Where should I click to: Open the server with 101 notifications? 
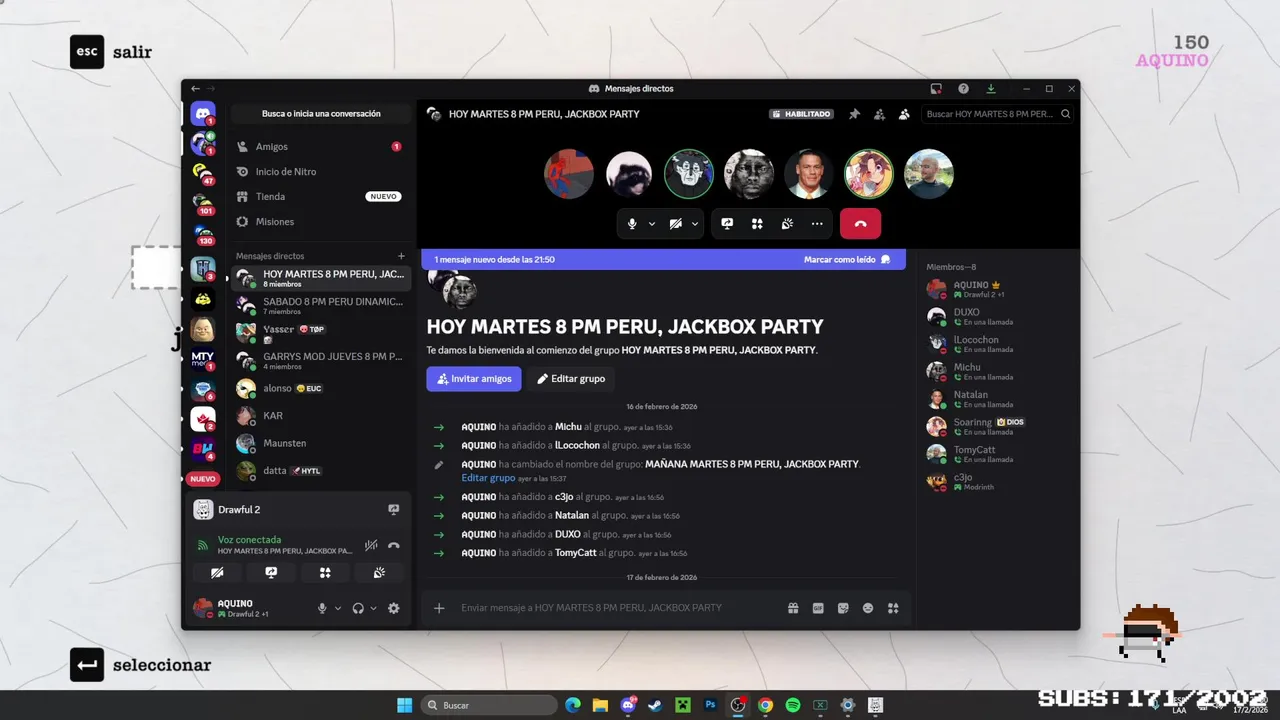[203, 203]
